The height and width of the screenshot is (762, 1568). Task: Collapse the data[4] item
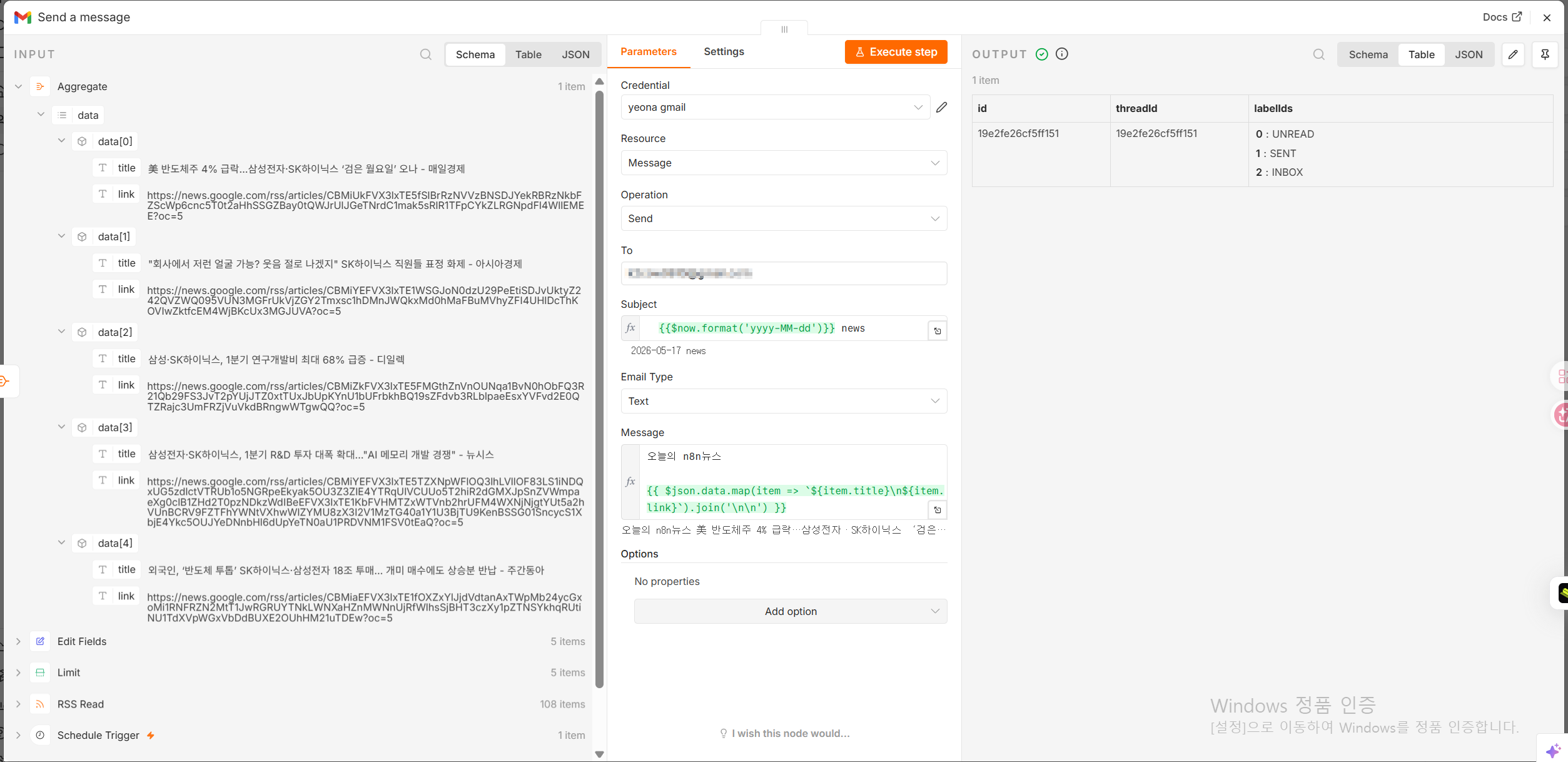[x=61, y=542]
